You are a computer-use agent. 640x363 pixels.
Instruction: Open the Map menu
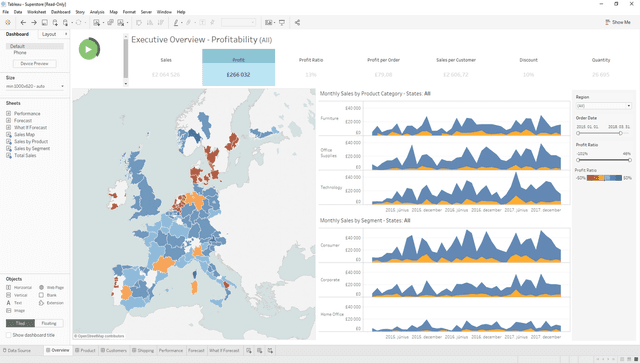[x=113, y=12]
